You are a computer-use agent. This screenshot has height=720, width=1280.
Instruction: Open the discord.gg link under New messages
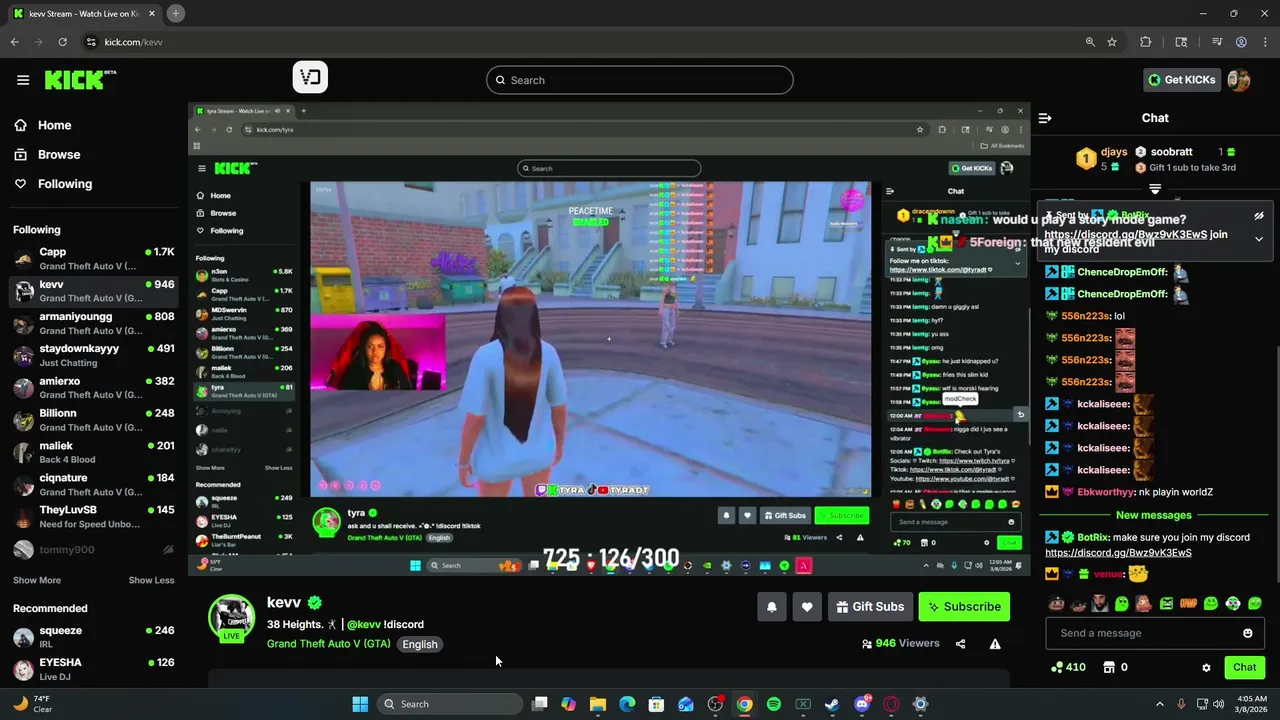(1118, 552)
